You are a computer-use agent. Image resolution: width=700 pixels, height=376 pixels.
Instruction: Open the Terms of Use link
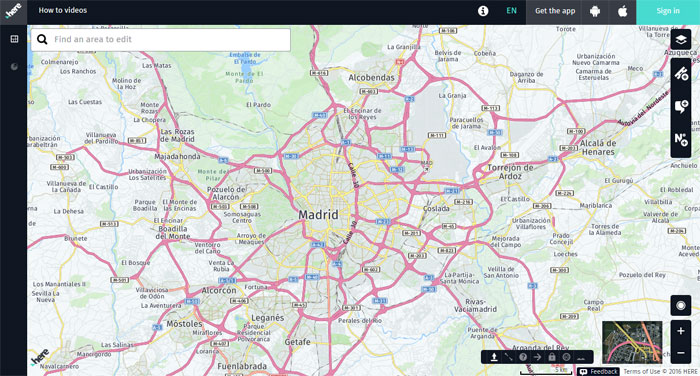642,372
